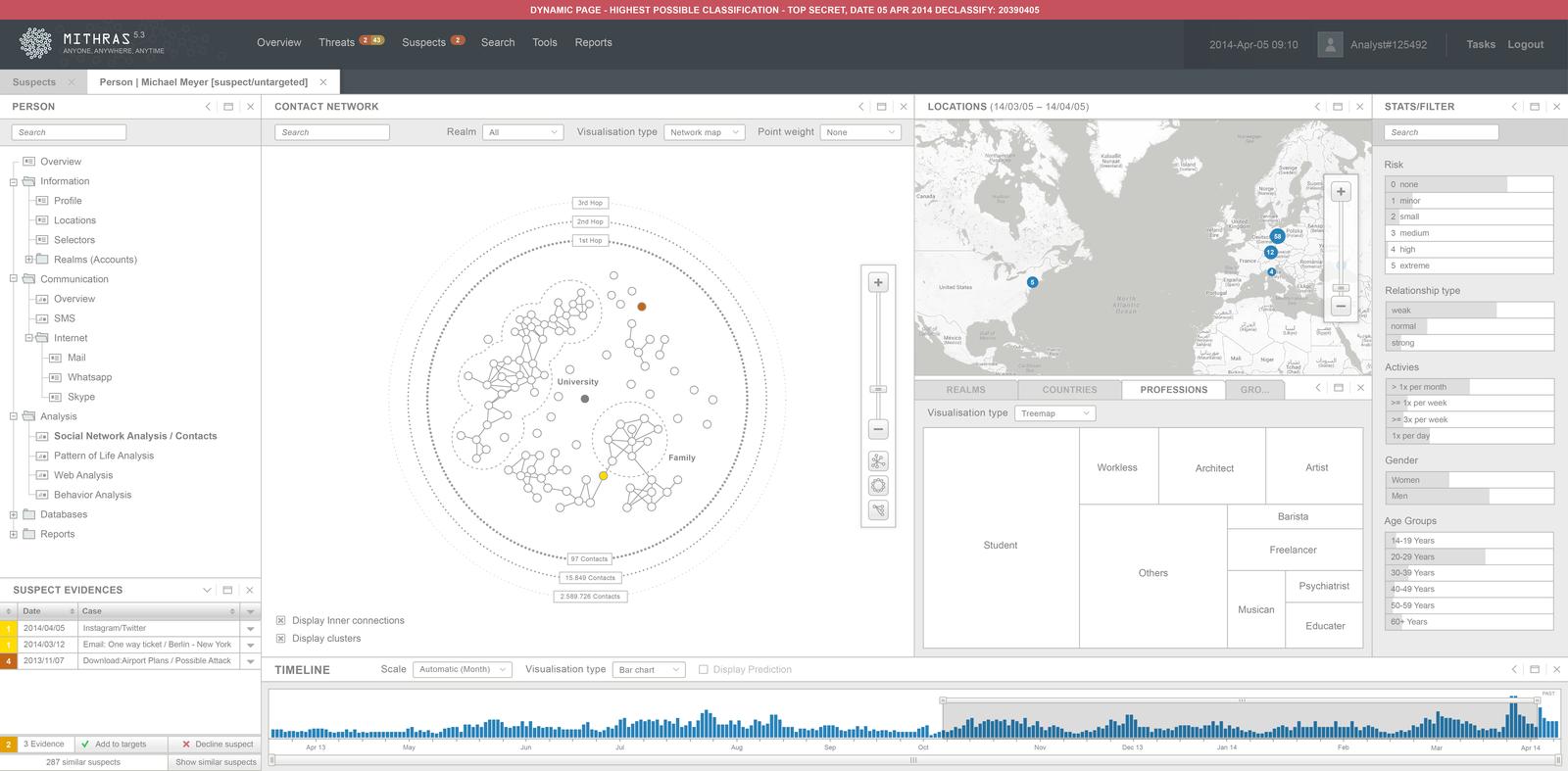Screen dimensions: 1568x771
Task: Expand the Databases tree folder
Action: 14,514
